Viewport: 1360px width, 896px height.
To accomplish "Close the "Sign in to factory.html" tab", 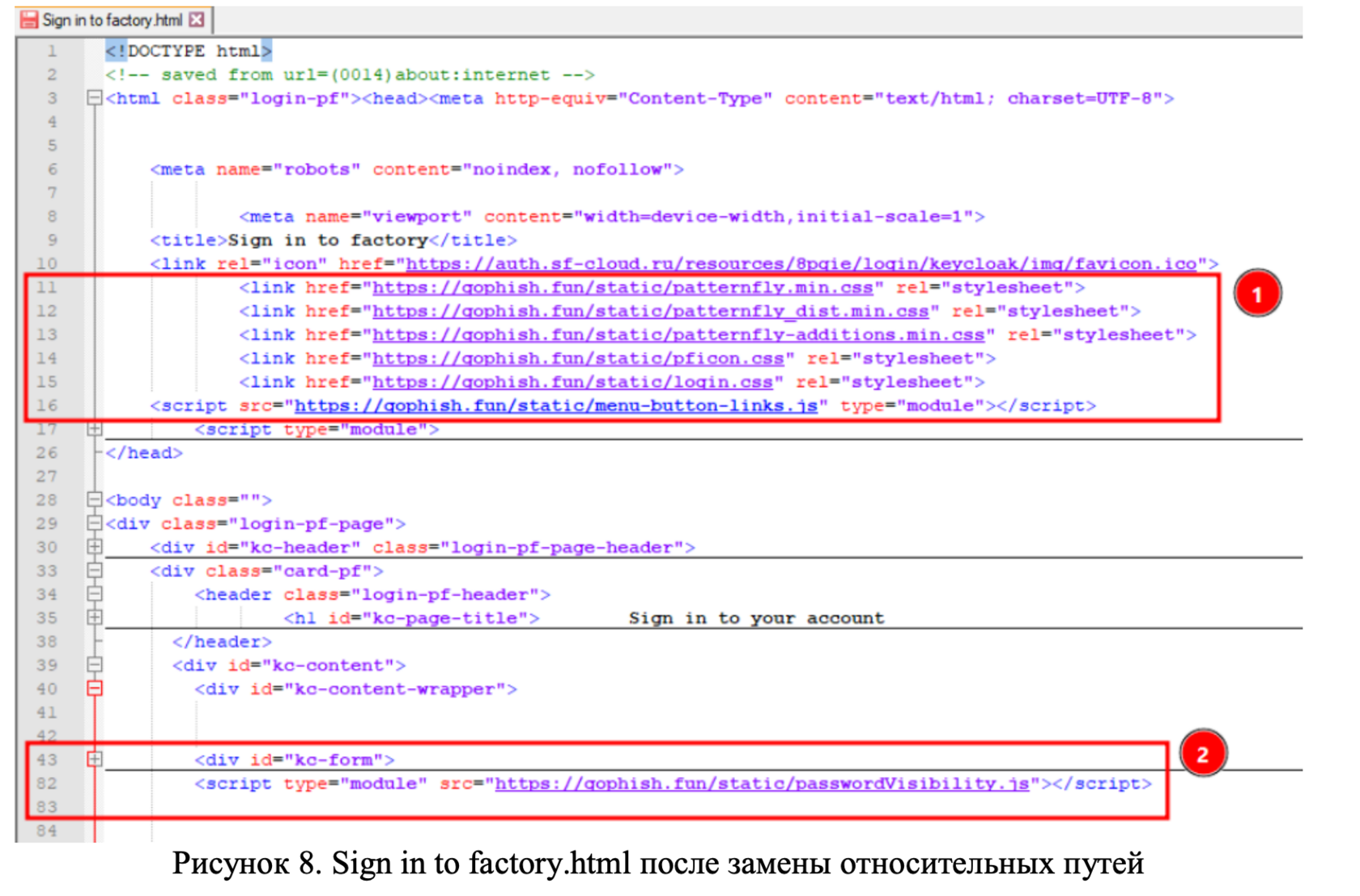I will pos(197,19).
